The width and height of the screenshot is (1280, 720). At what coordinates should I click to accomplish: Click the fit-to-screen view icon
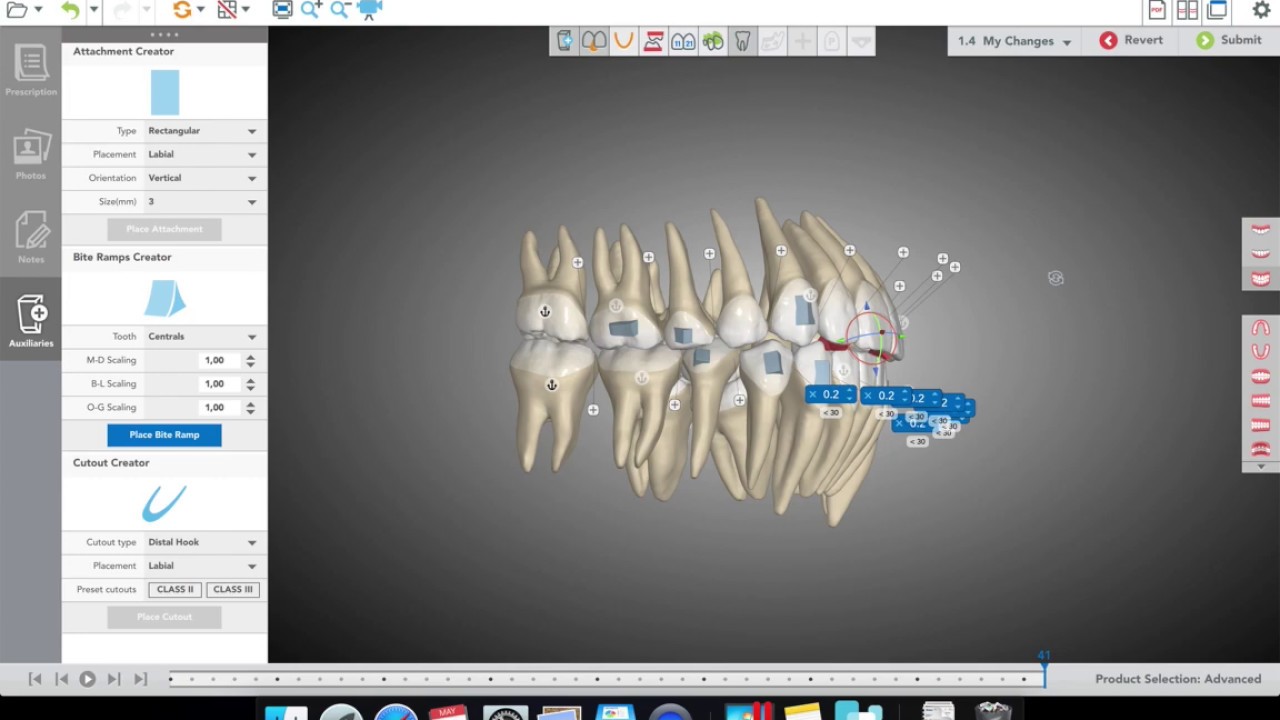tap(282, 10)
